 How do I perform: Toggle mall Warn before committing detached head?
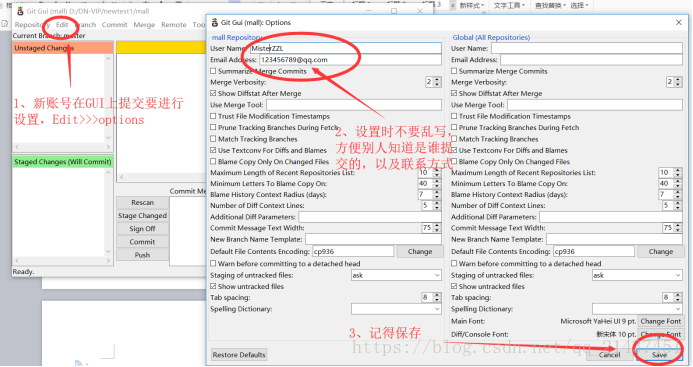tap(213, 264)
